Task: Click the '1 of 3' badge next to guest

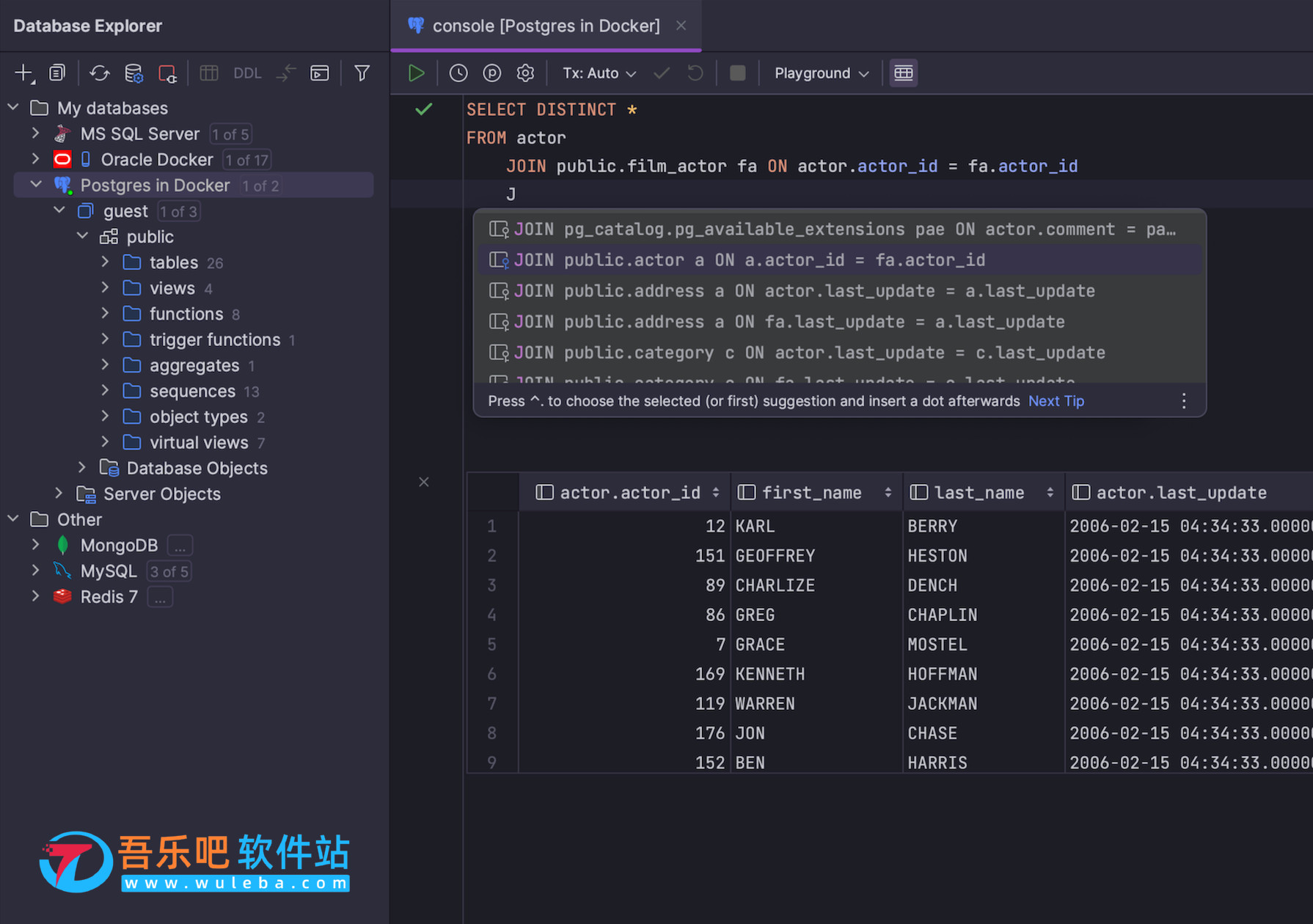Action: (x=178, y=211)
